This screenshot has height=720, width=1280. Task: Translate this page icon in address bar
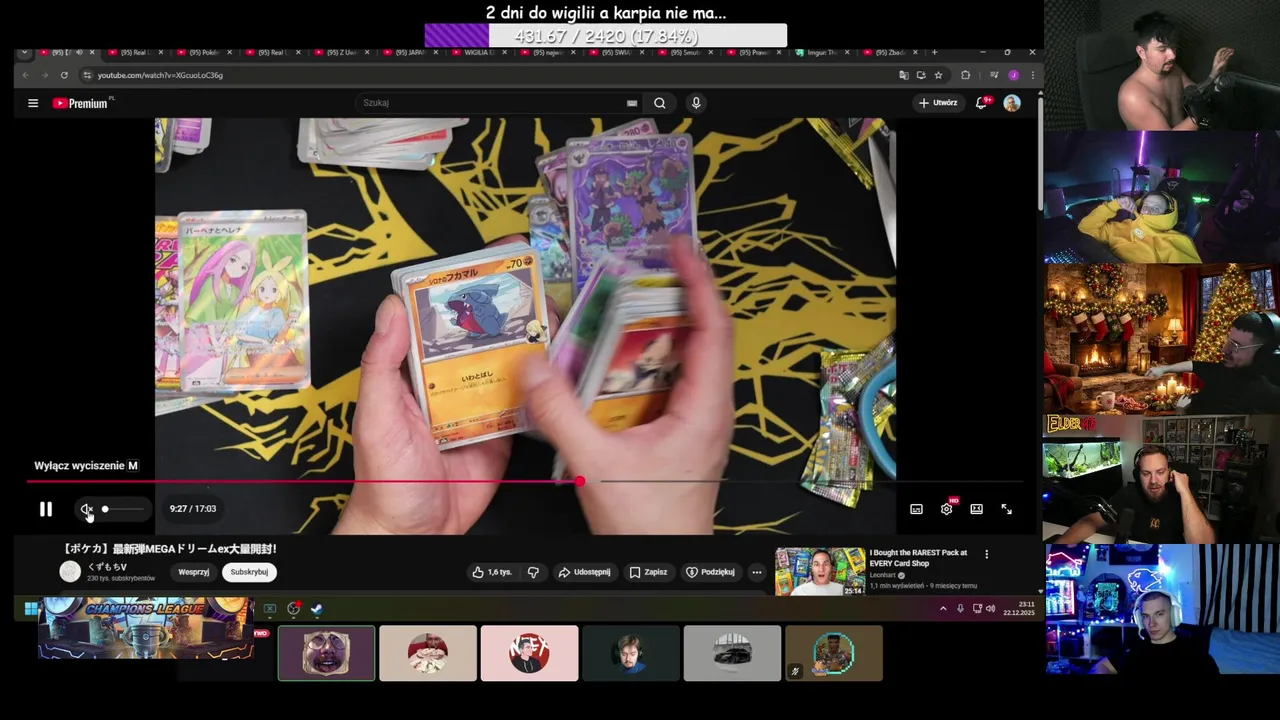point(904,75)
